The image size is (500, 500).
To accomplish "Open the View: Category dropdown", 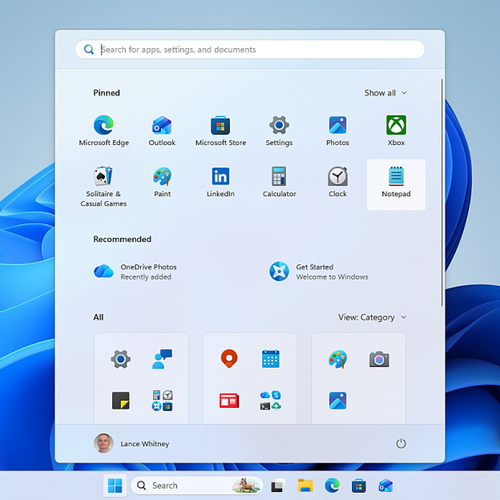I will (x=372, y=317).
